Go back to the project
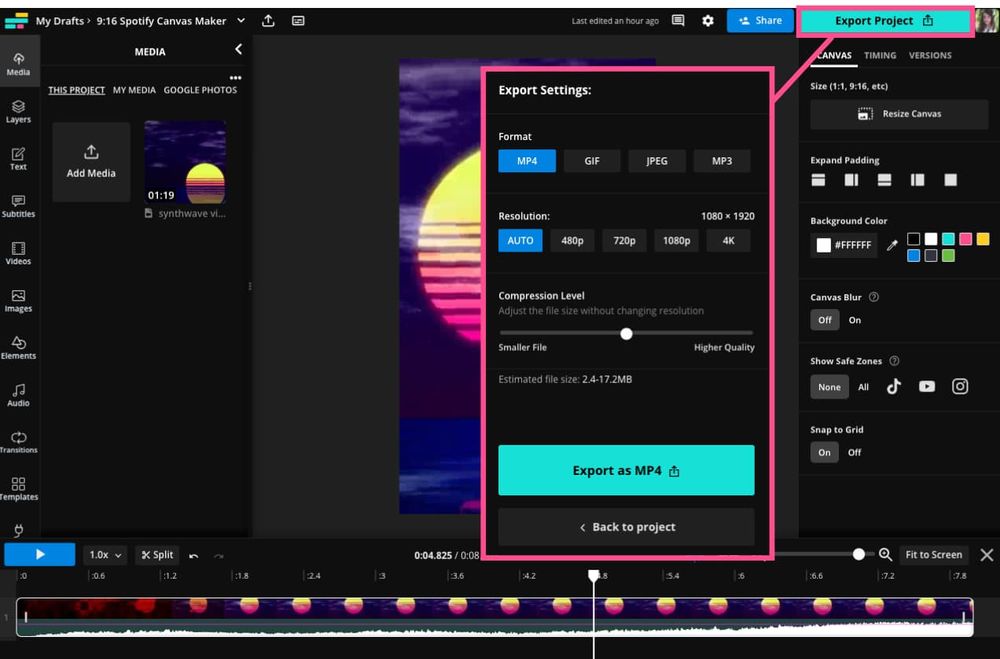 coord(626,527)
